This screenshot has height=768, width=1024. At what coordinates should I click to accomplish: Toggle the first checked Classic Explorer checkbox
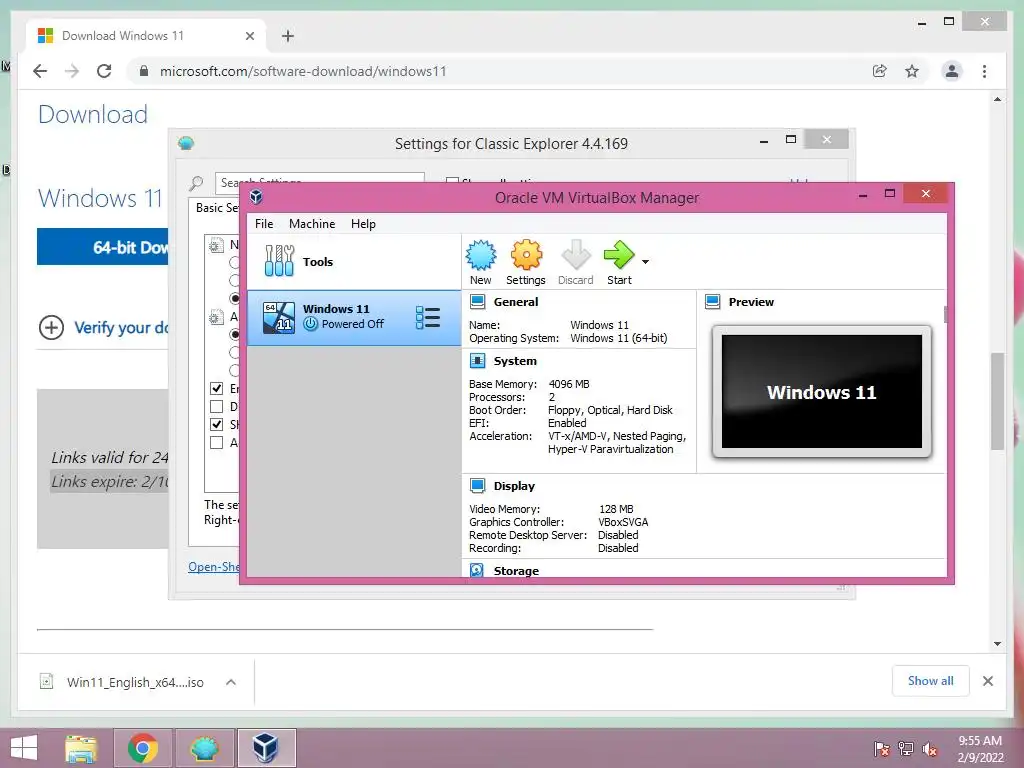click(x=217, y=389)
